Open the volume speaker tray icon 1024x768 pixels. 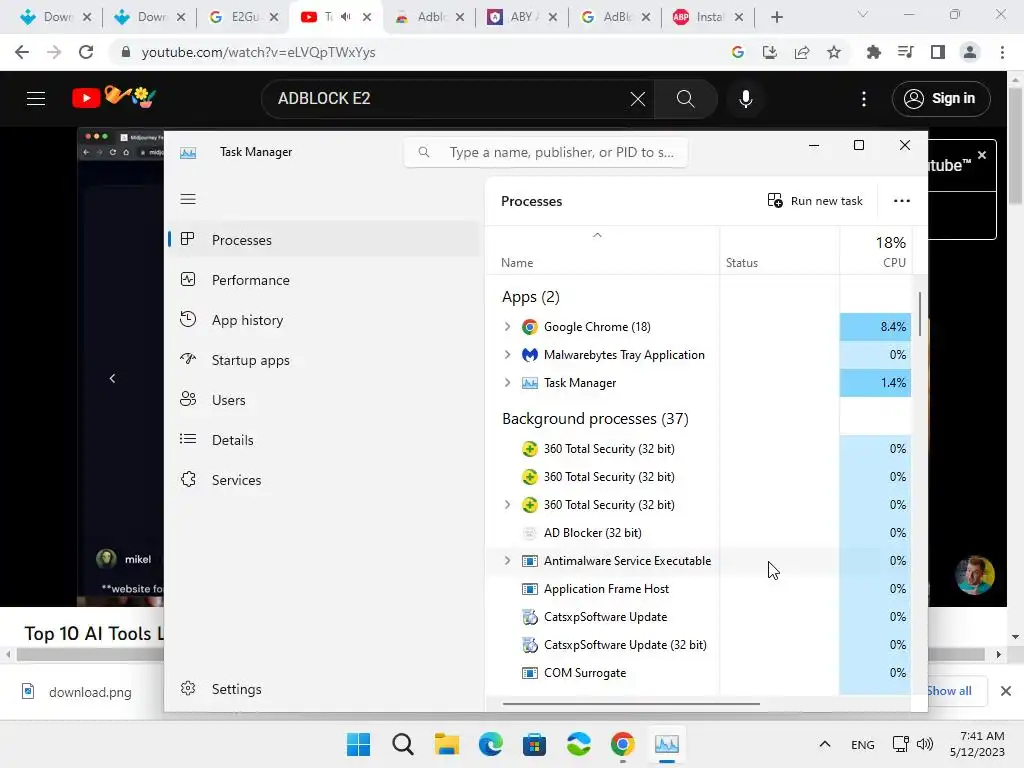[x=925, y=744]
